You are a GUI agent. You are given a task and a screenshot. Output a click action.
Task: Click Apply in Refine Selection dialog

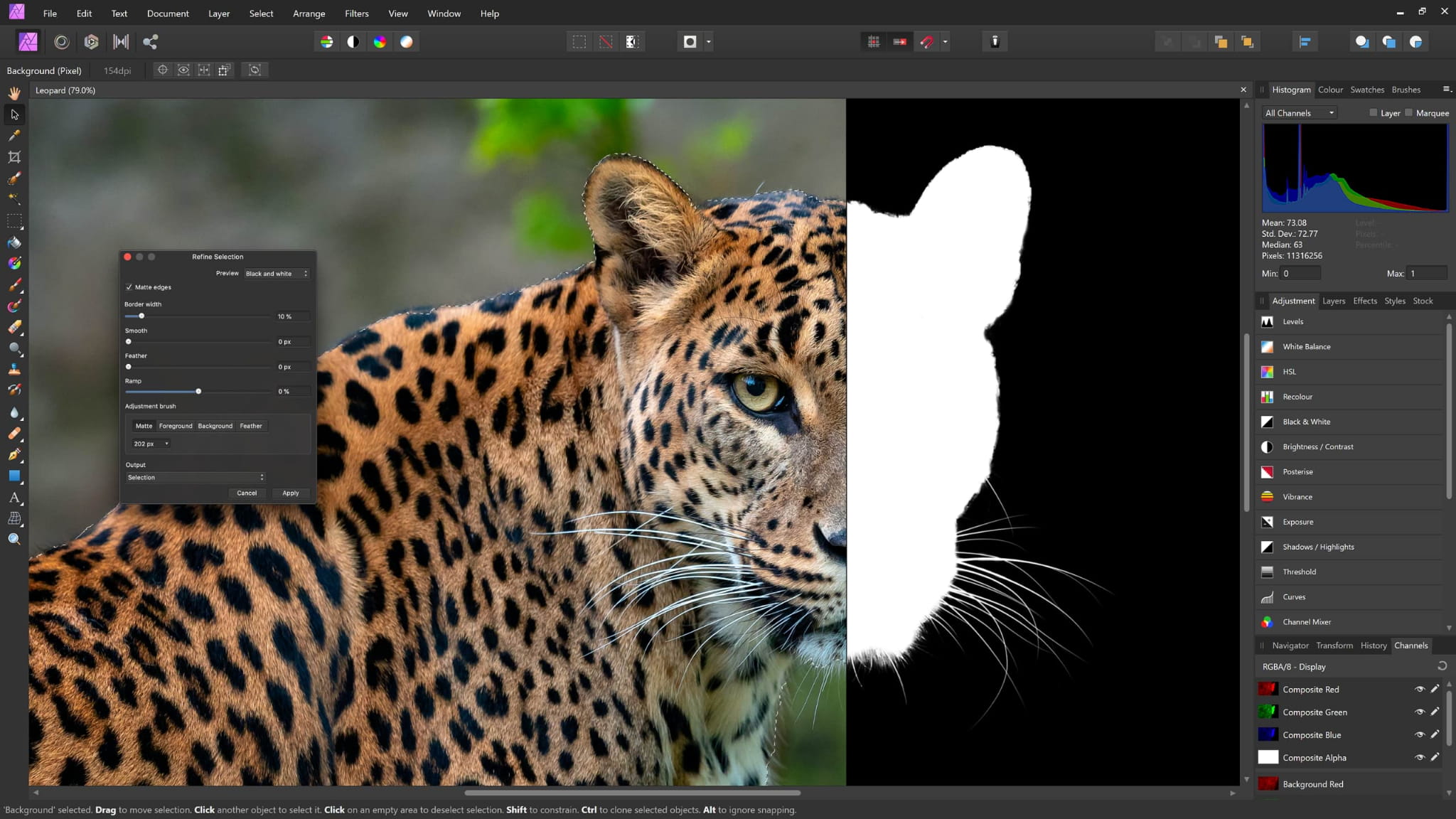(x=291, y=493)
